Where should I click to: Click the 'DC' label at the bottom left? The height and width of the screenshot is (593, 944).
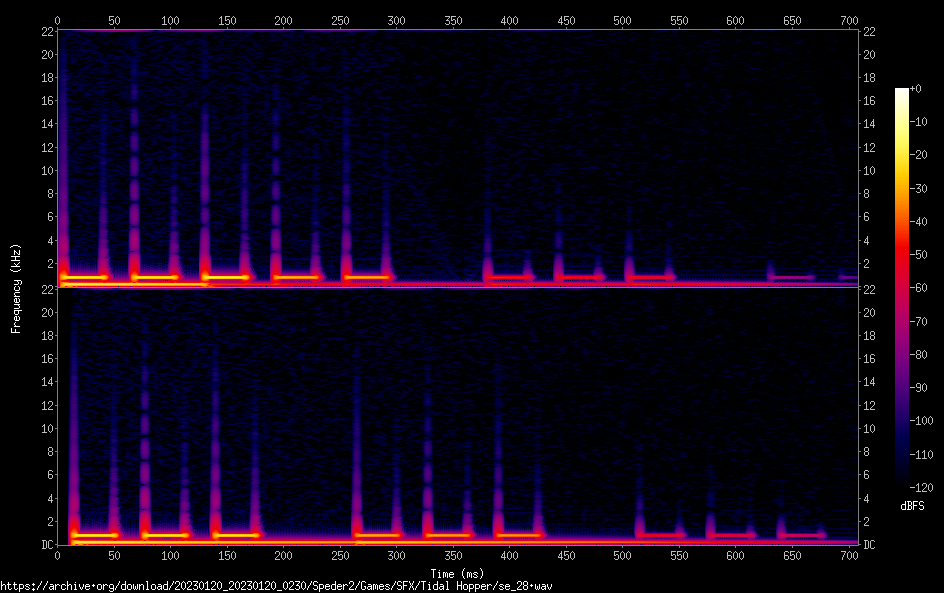(45, 545)
